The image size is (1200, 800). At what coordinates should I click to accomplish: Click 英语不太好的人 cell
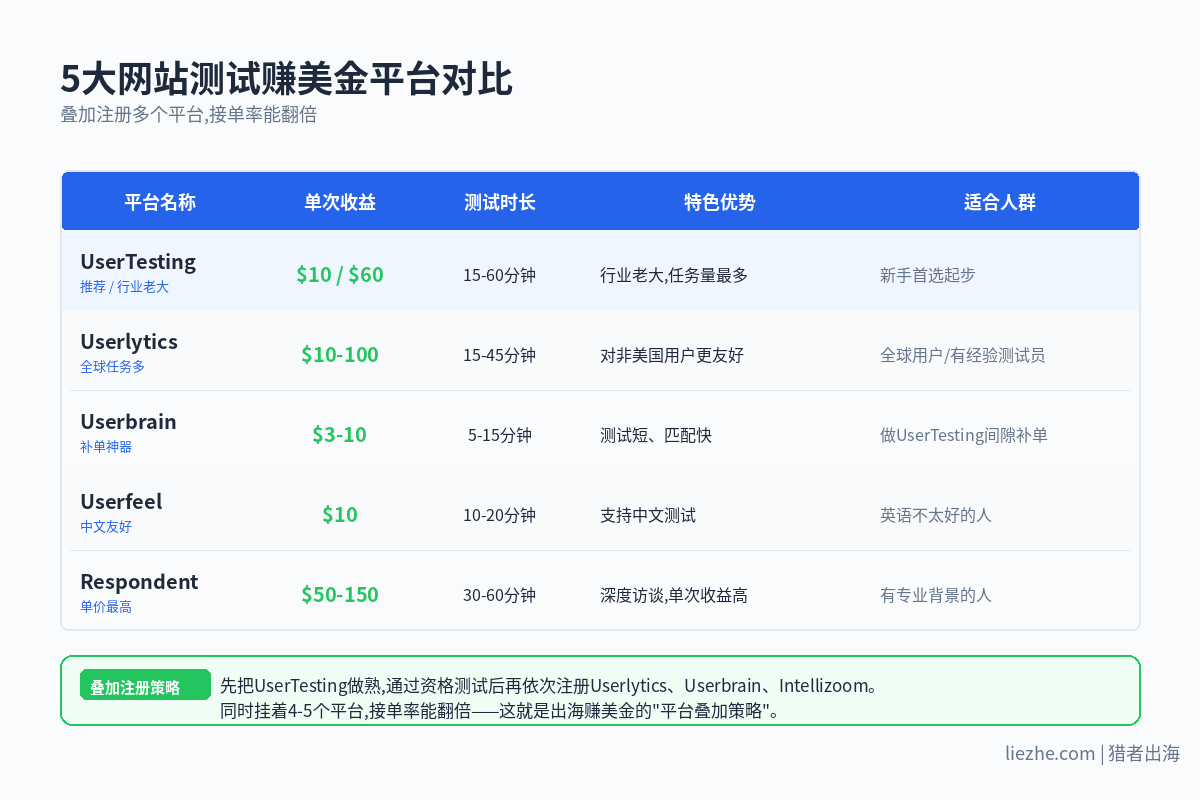click(x=936, y=515)
